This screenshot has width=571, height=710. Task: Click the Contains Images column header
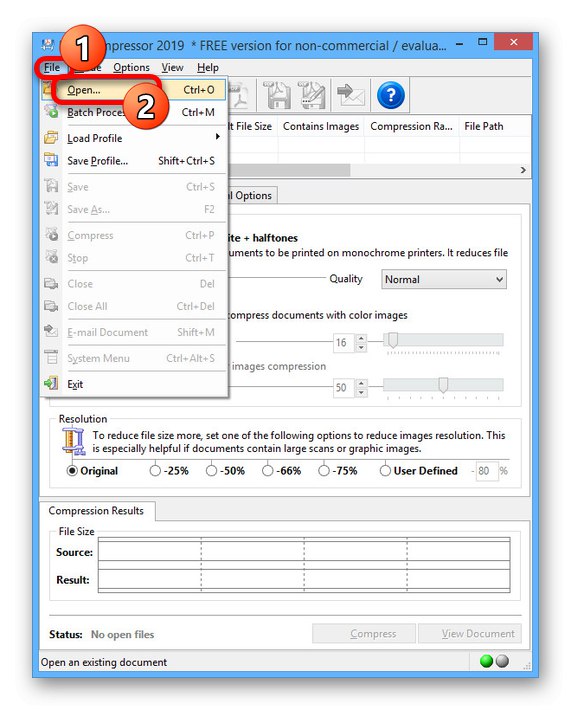pos(321,126)
